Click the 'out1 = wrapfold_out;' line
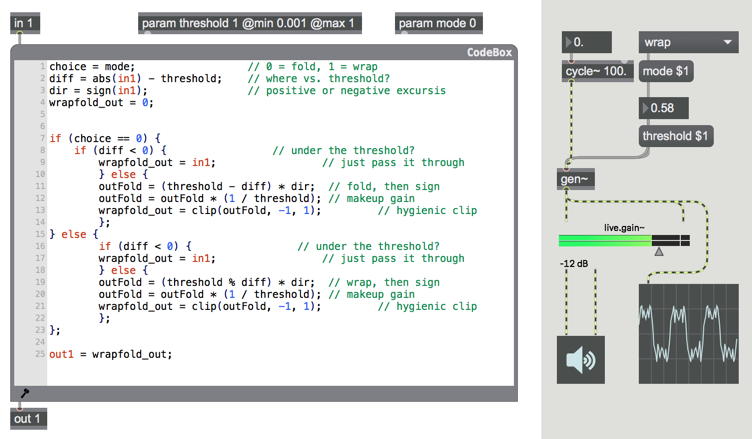752x439 pixels. pyautogui.click(x=110, y=355)
